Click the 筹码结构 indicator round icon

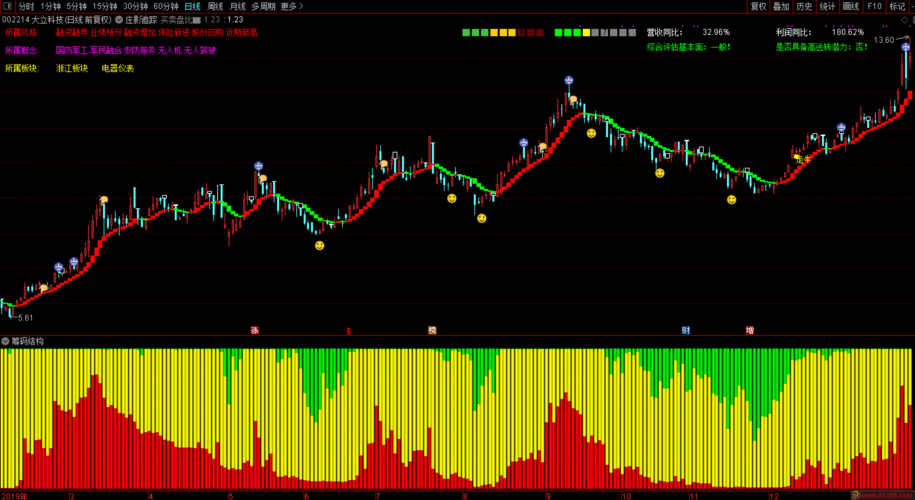(6, 341)
